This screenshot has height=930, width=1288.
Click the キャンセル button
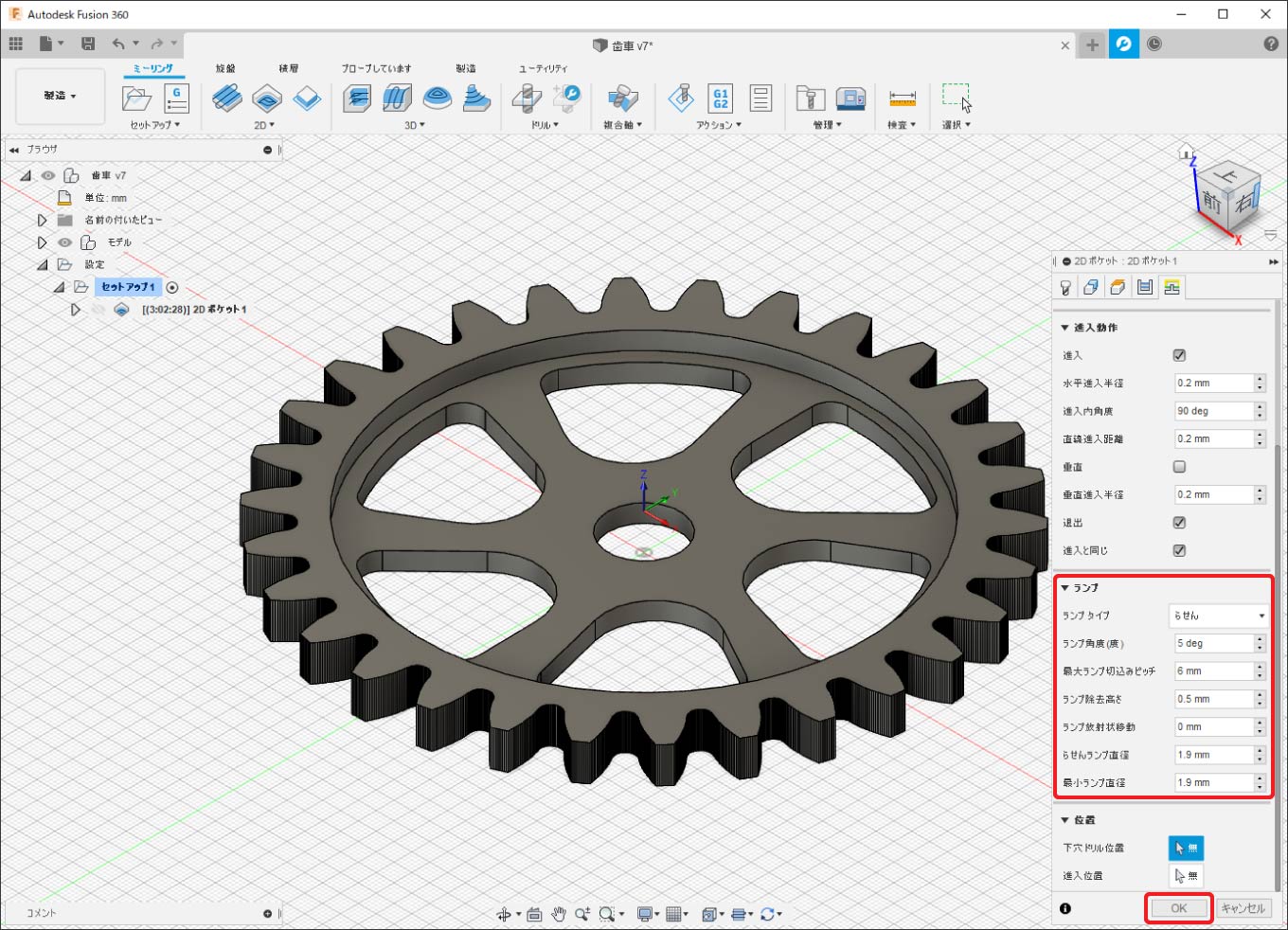tap(1243, 908)
